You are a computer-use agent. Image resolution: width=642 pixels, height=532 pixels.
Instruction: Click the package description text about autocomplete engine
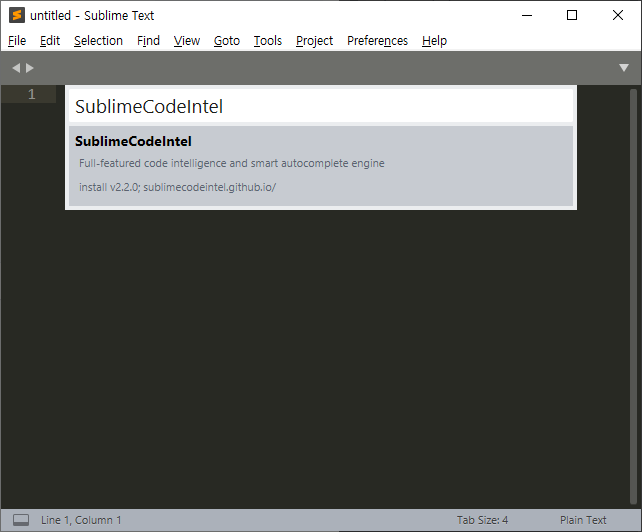coord(232,163)
